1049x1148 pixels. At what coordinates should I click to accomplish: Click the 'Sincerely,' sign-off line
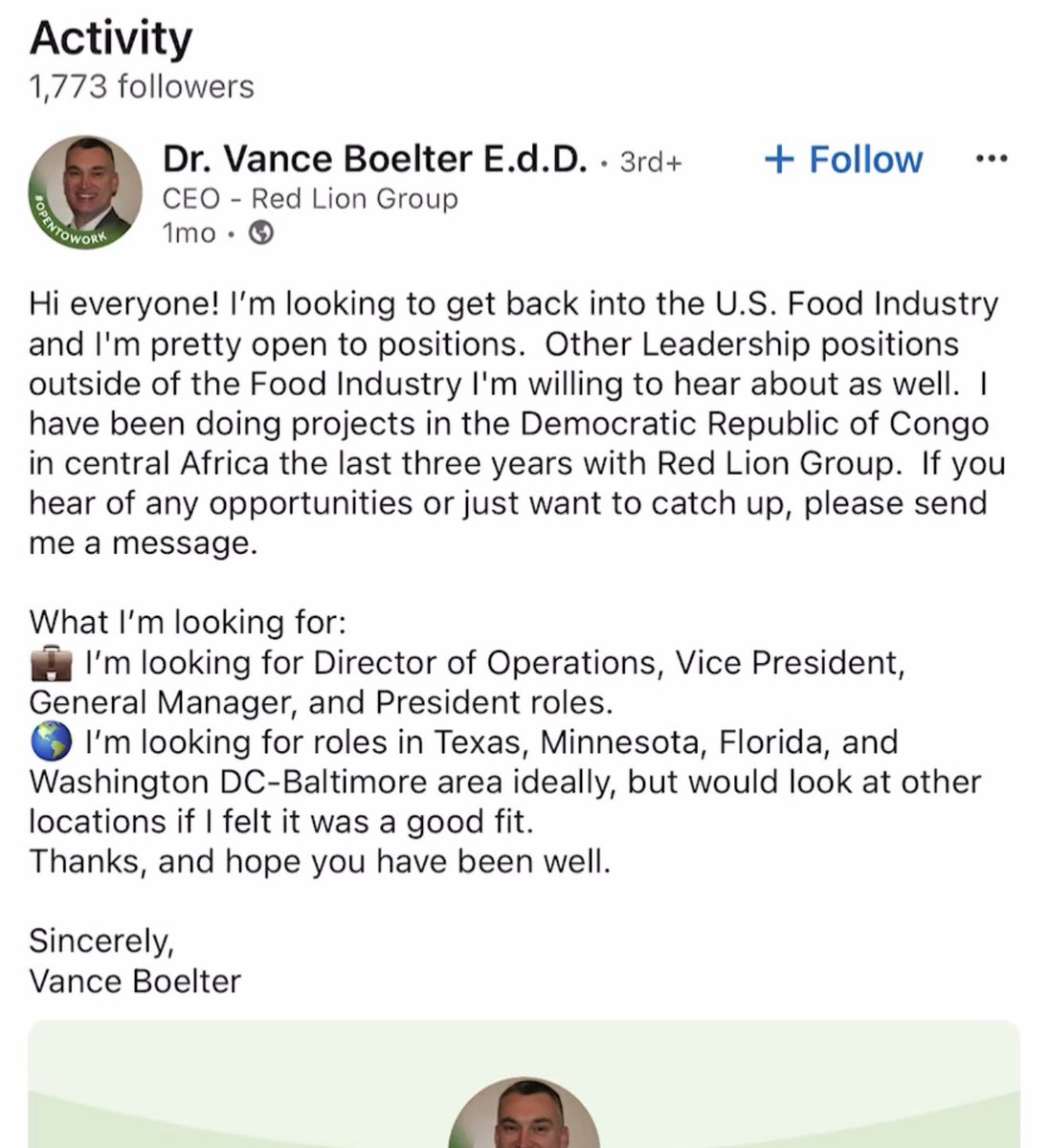pyautogui.click(x=101, y=941)
